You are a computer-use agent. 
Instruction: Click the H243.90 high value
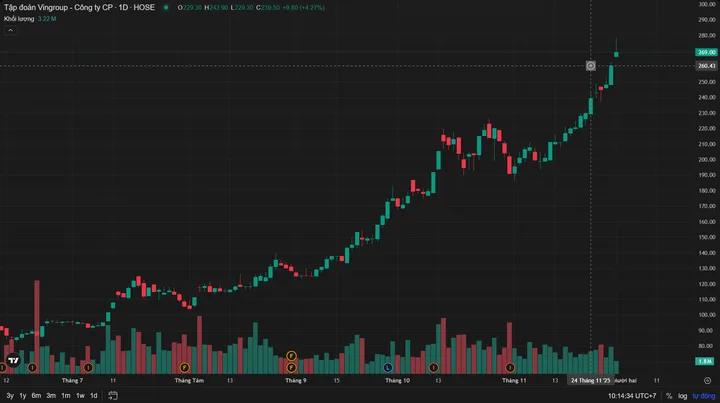pos(216,7)
